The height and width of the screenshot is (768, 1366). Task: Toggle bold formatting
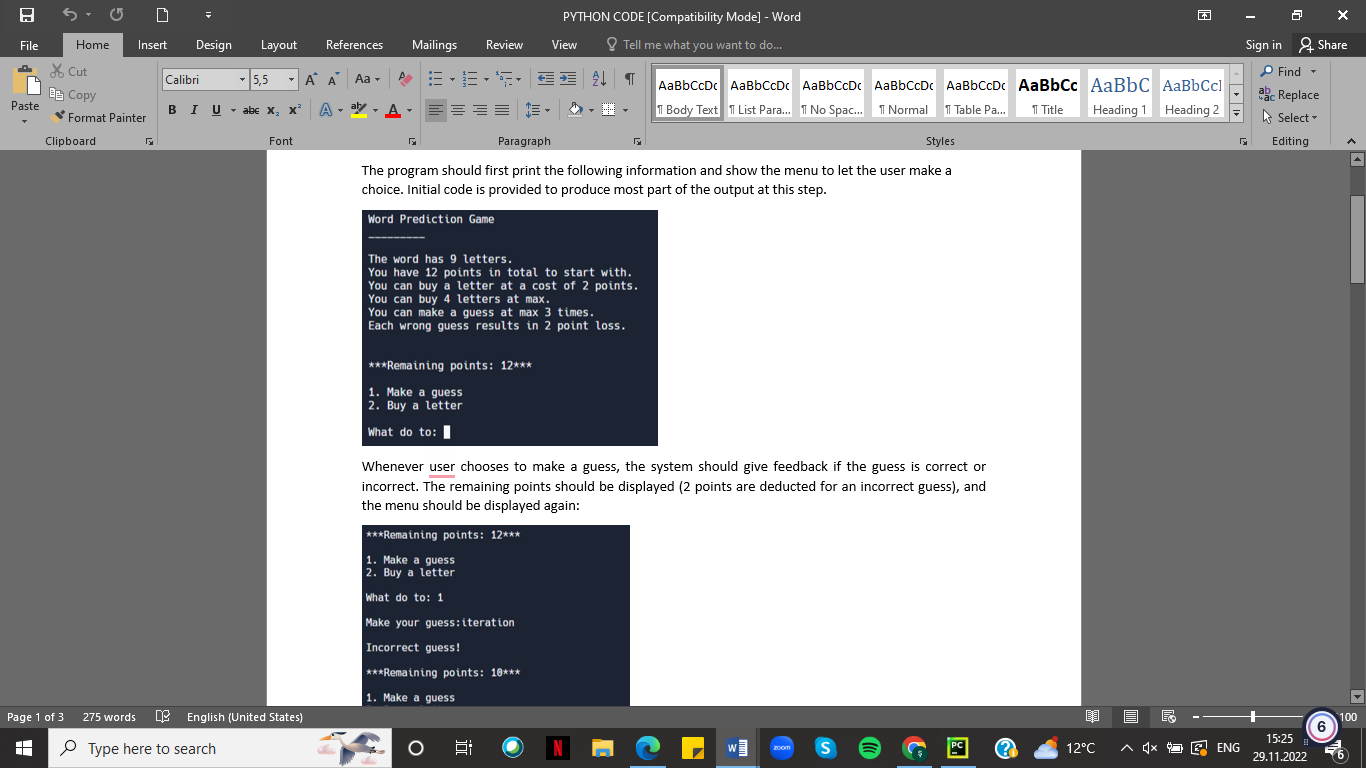tap(172, 110)
